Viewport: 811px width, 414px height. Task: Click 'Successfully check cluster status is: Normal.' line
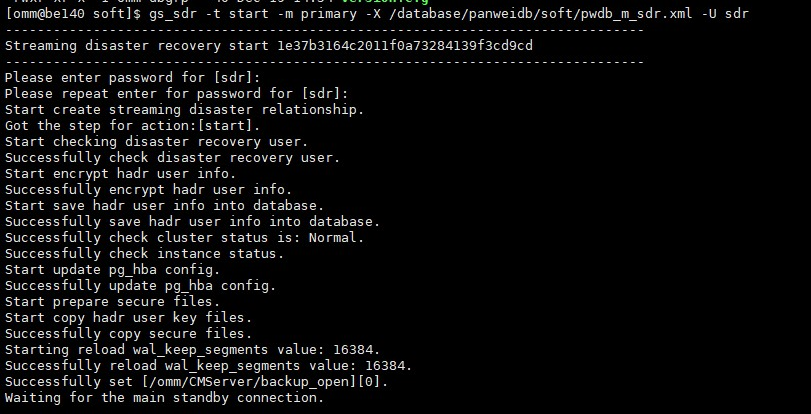[185, 238]
